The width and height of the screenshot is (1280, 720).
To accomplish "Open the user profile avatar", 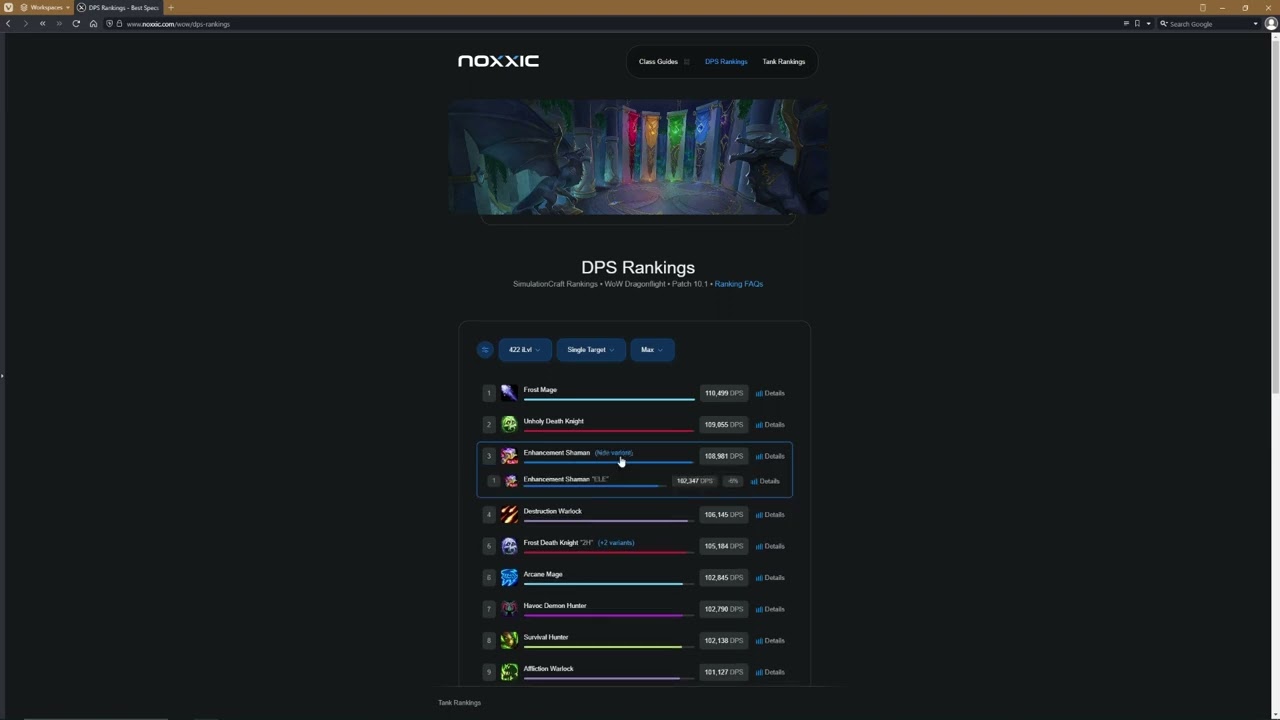I will [1271, 23].
